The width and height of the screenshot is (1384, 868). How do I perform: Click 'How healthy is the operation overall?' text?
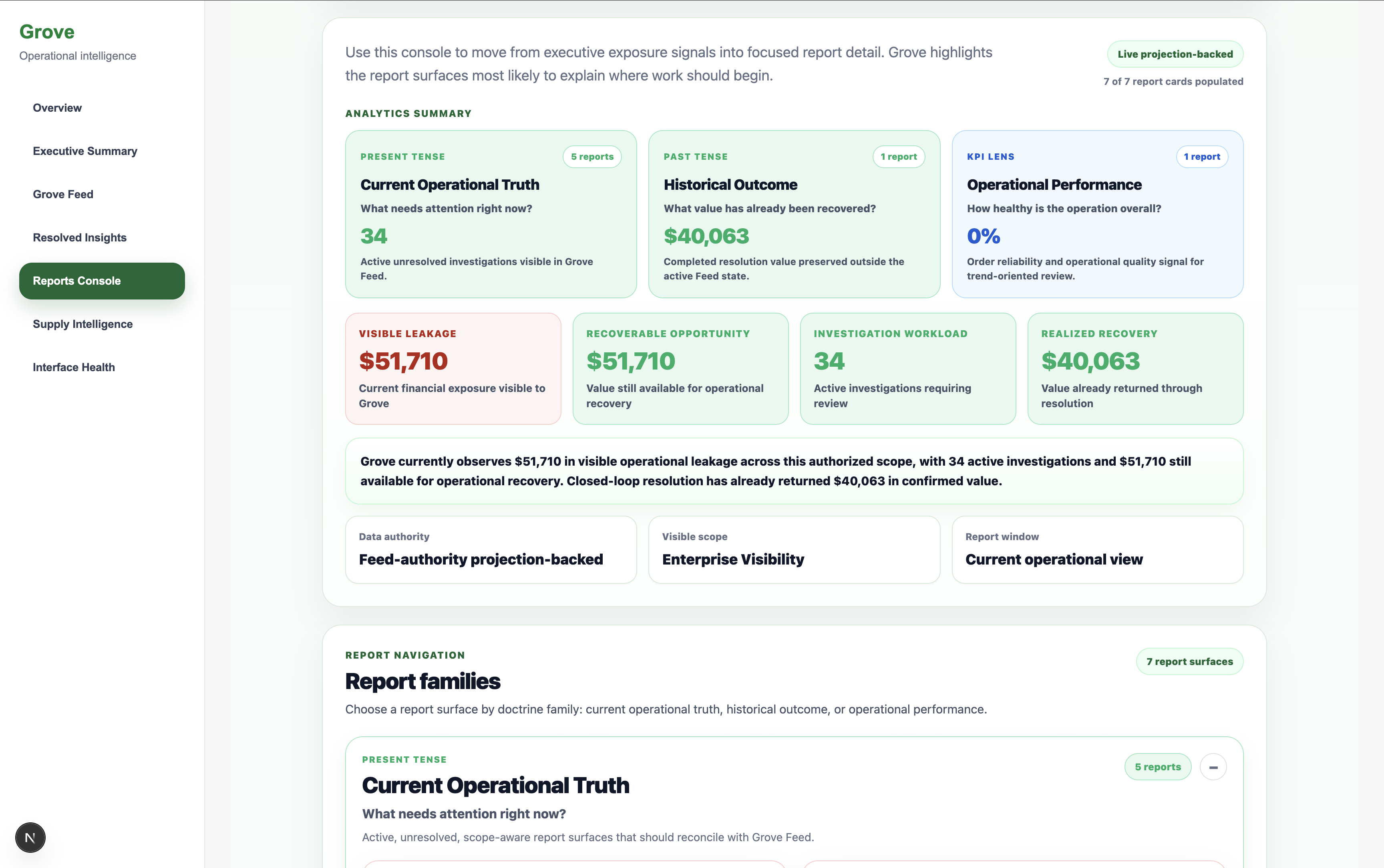pyautogui.click(x=1064, y=208)
